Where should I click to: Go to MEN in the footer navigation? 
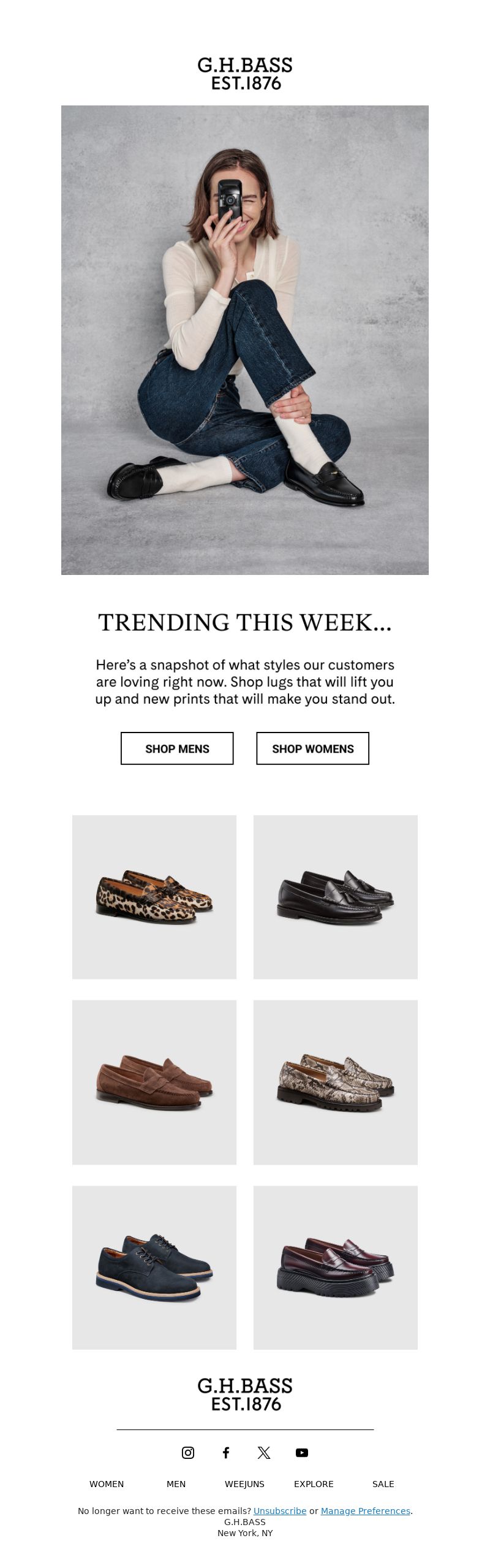(x=176, y=1483)
